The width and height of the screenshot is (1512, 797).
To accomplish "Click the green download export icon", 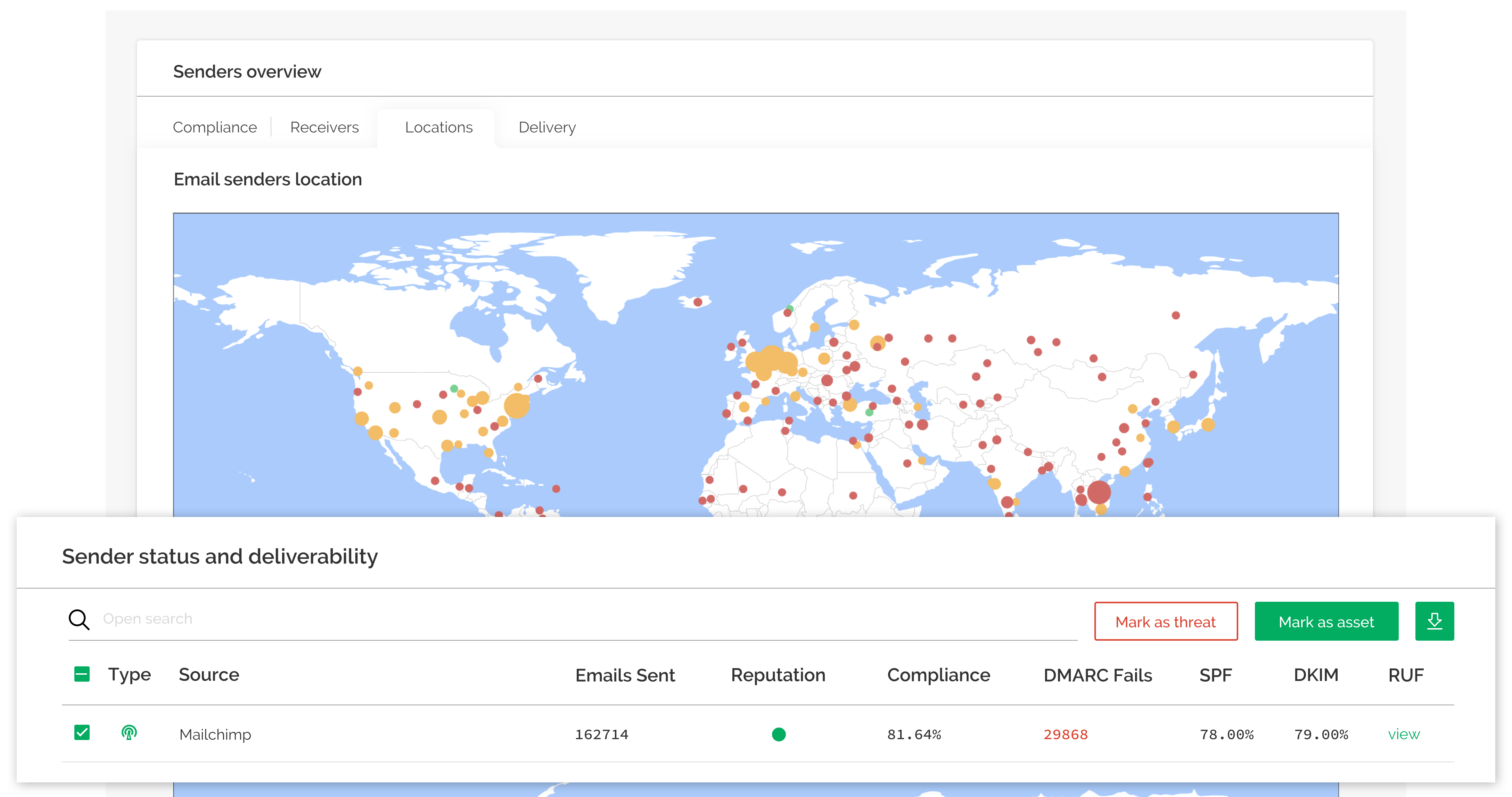I will pos(1435,621).
